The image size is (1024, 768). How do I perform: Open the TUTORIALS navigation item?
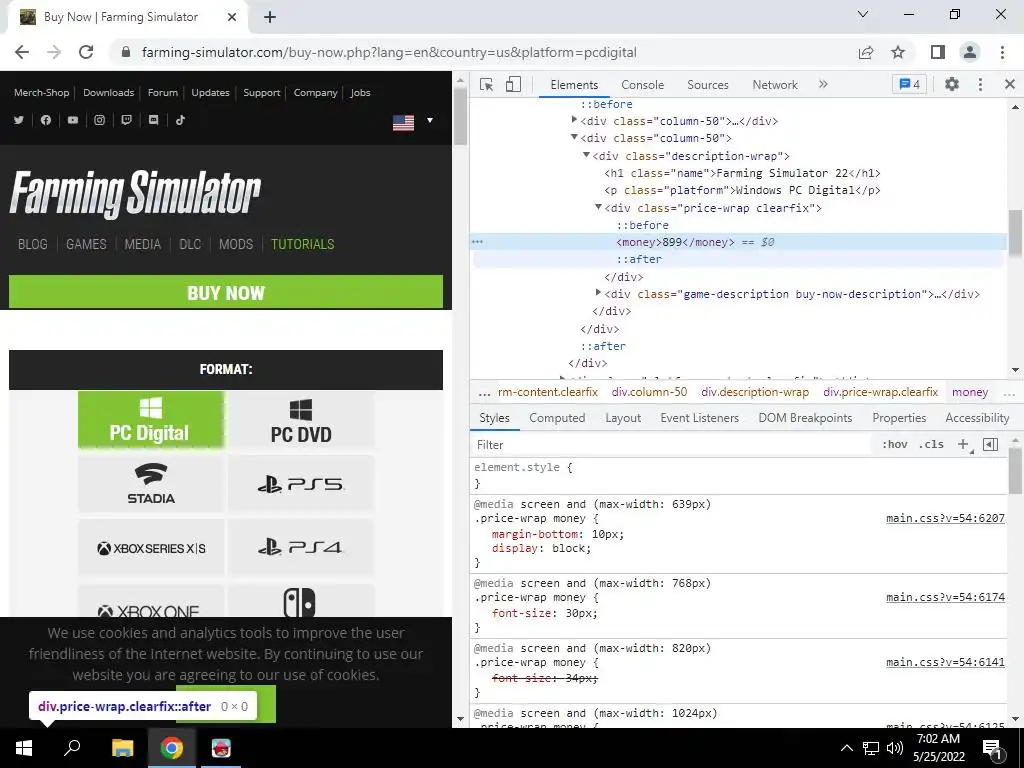[302, 244]
